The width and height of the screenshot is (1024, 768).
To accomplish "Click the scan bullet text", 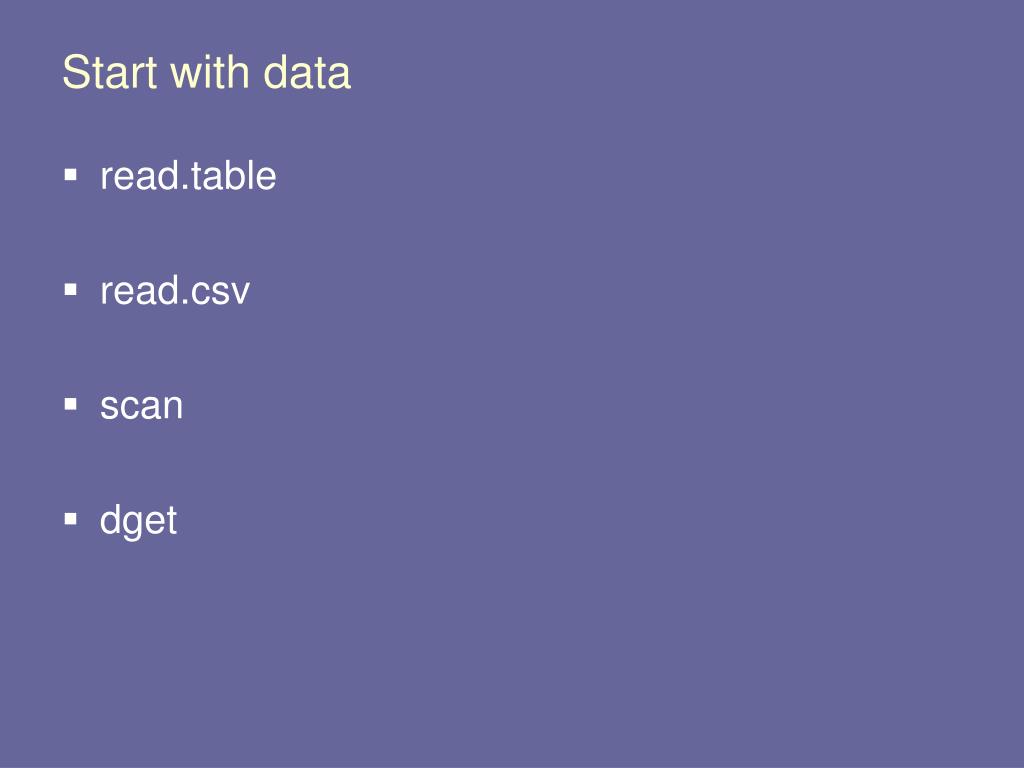I will point(141,406).
